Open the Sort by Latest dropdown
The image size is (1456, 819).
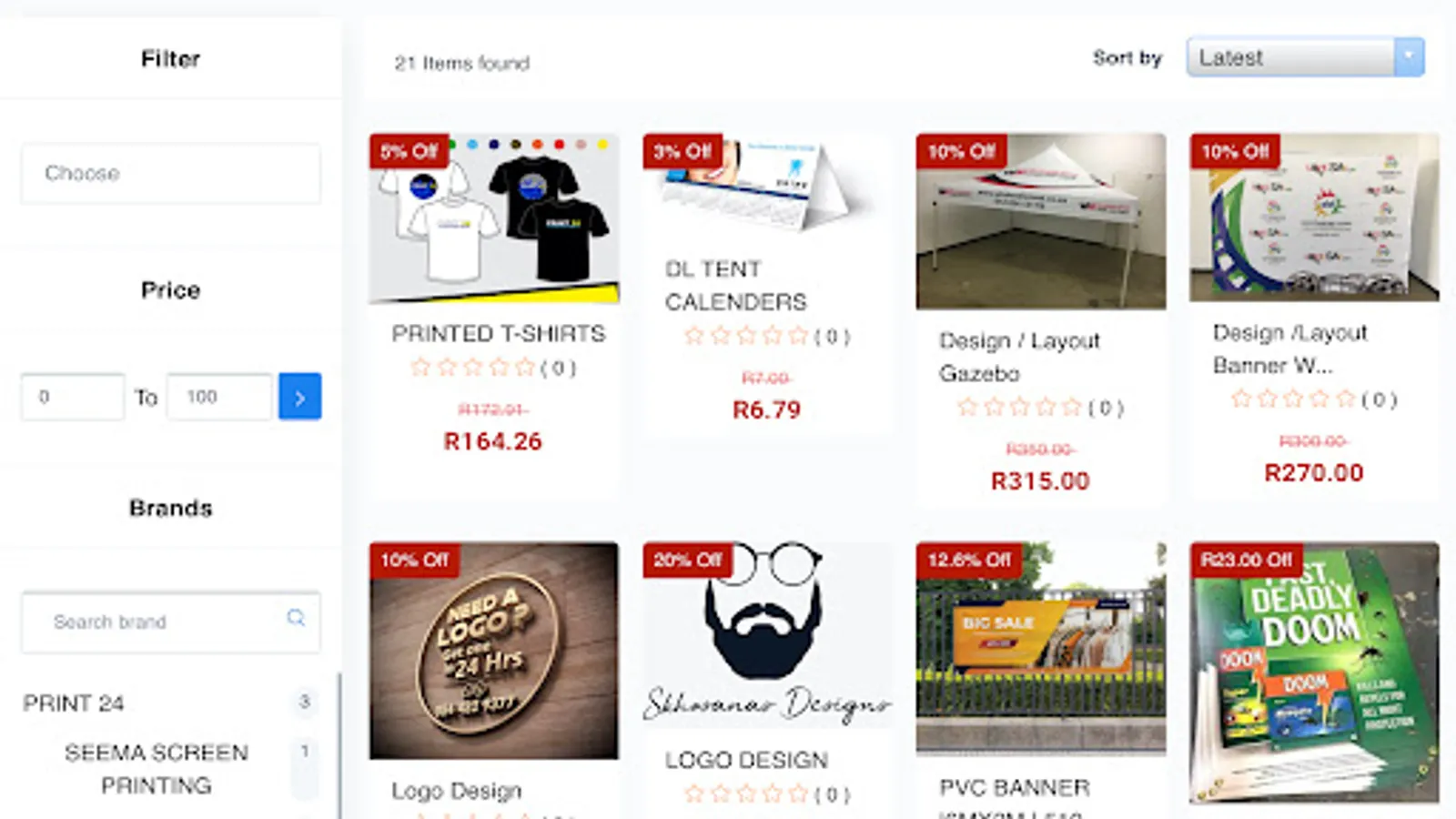pos(1305,57)
